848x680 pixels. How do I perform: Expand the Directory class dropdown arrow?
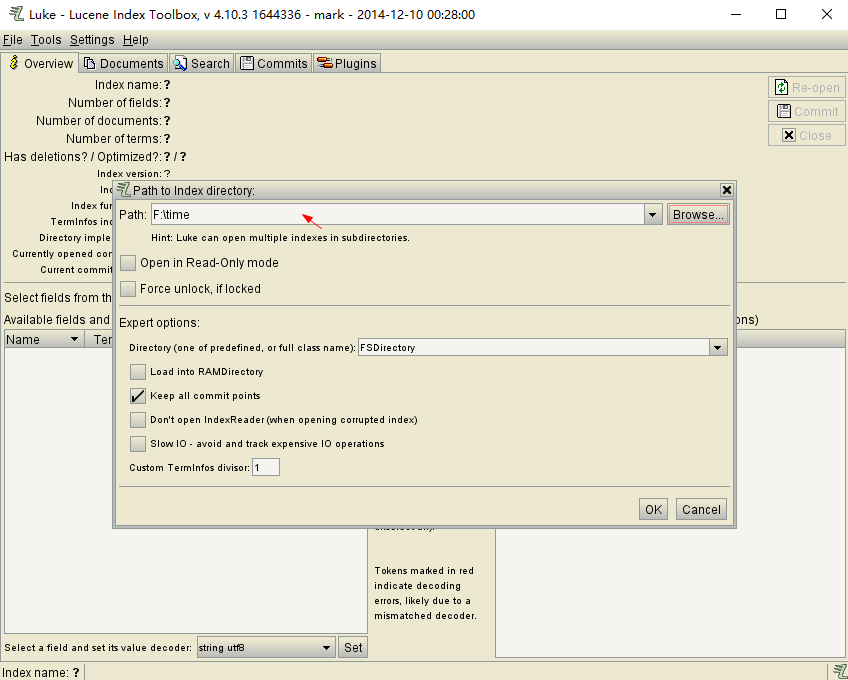(718, 347)
